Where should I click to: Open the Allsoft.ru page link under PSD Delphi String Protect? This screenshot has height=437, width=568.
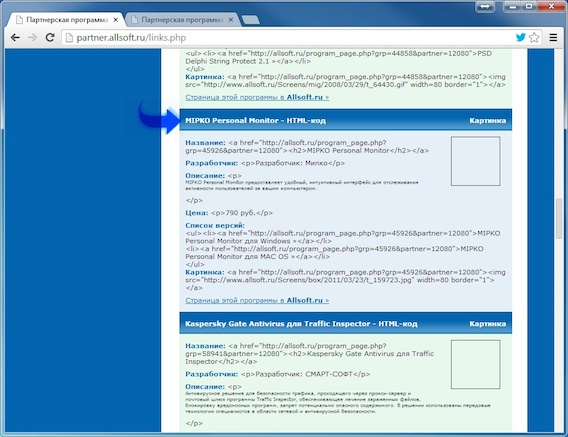pos(257,97)
